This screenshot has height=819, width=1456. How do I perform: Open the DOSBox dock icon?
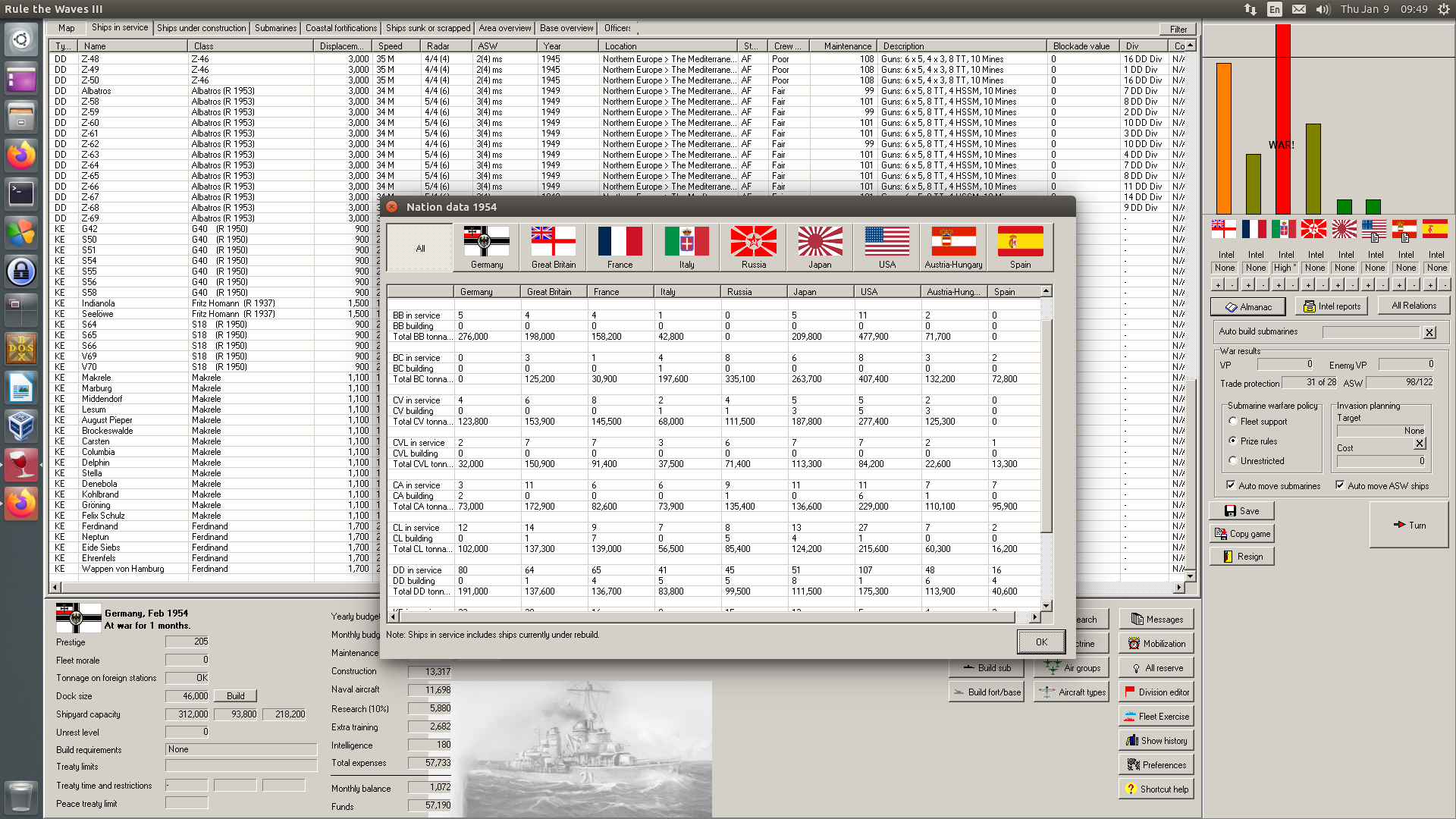point(21,348)
